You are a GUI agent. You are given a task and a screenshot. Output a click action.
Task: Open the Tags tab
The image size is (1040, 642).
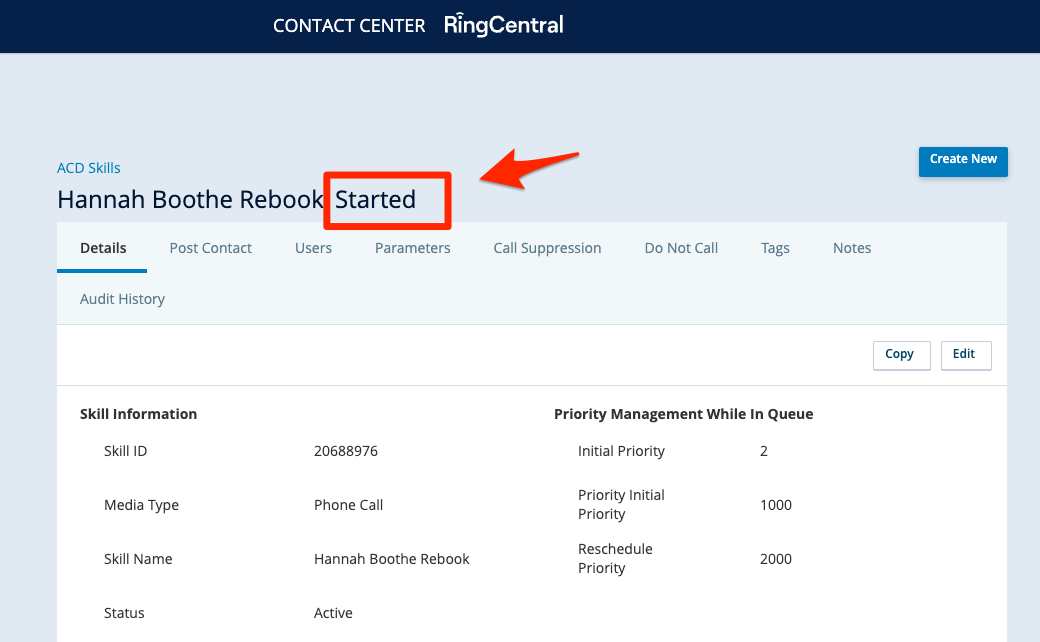click(x=775, y=248)
